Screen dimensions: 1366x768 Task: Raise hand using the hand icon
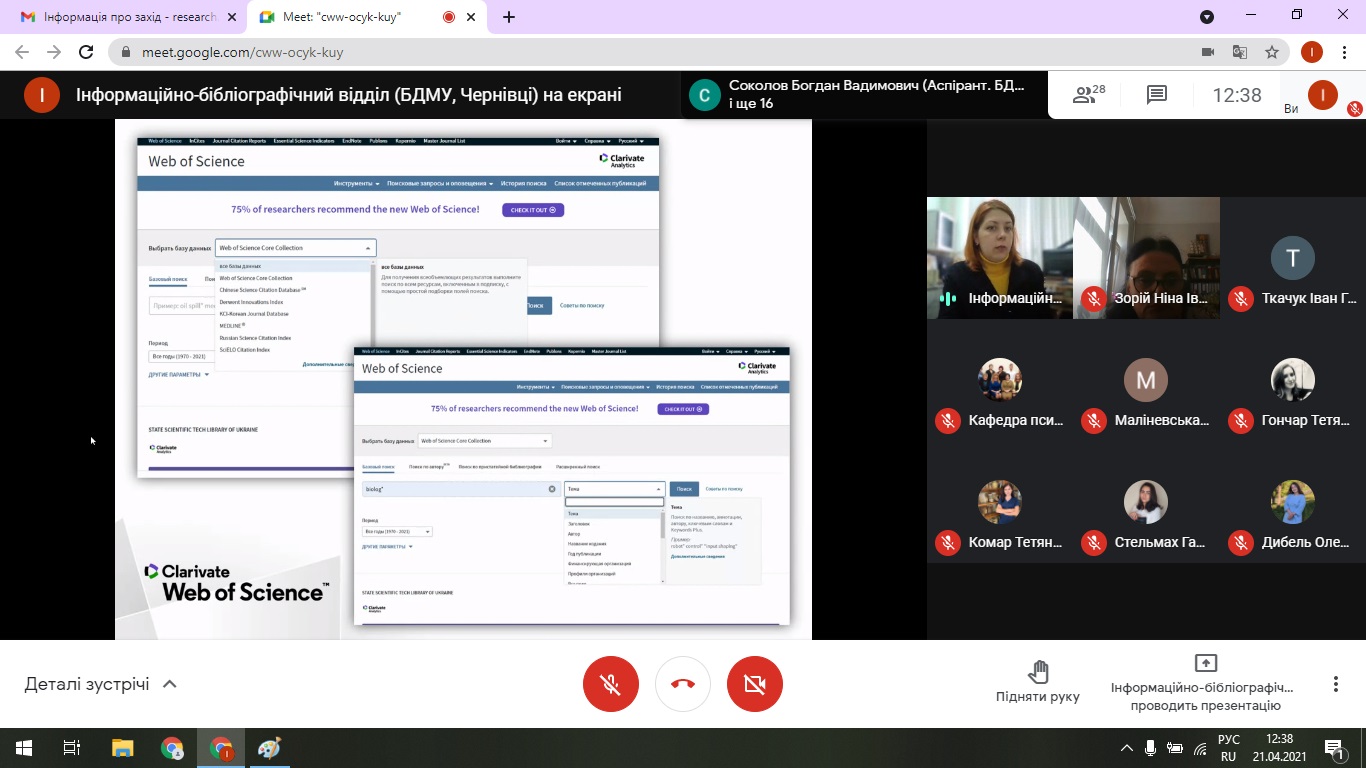tap(1038, 672)
